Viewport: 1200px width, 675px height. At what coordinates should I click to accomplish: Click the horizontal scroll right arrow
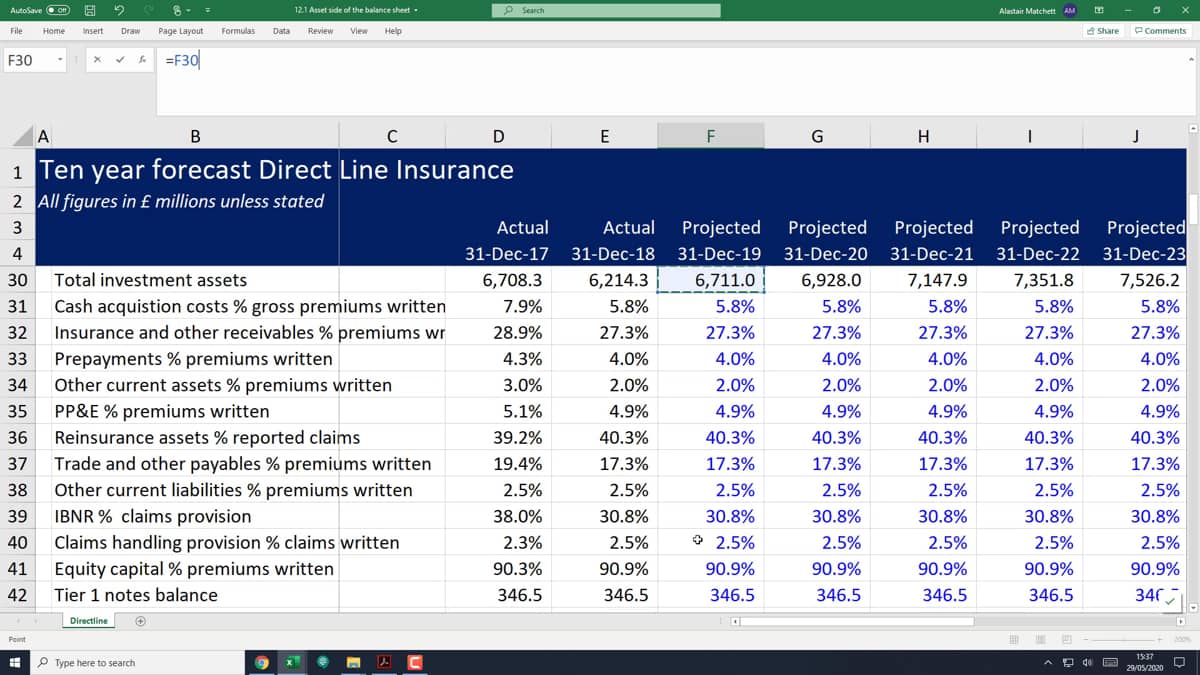pyautogui.click(x=1180, y=621)
